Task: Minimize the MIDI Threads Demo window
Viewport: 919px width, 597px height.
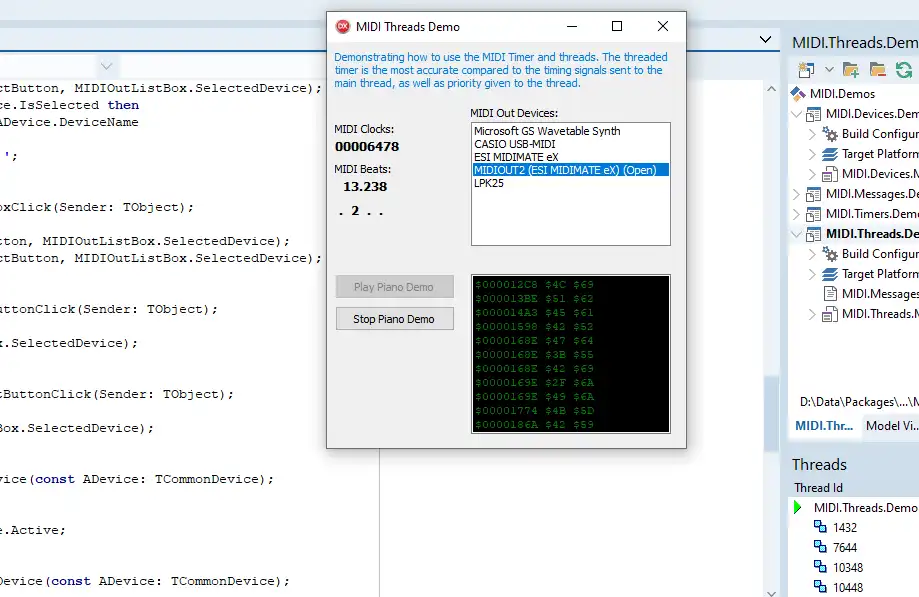Action: [x=572, y=26]
